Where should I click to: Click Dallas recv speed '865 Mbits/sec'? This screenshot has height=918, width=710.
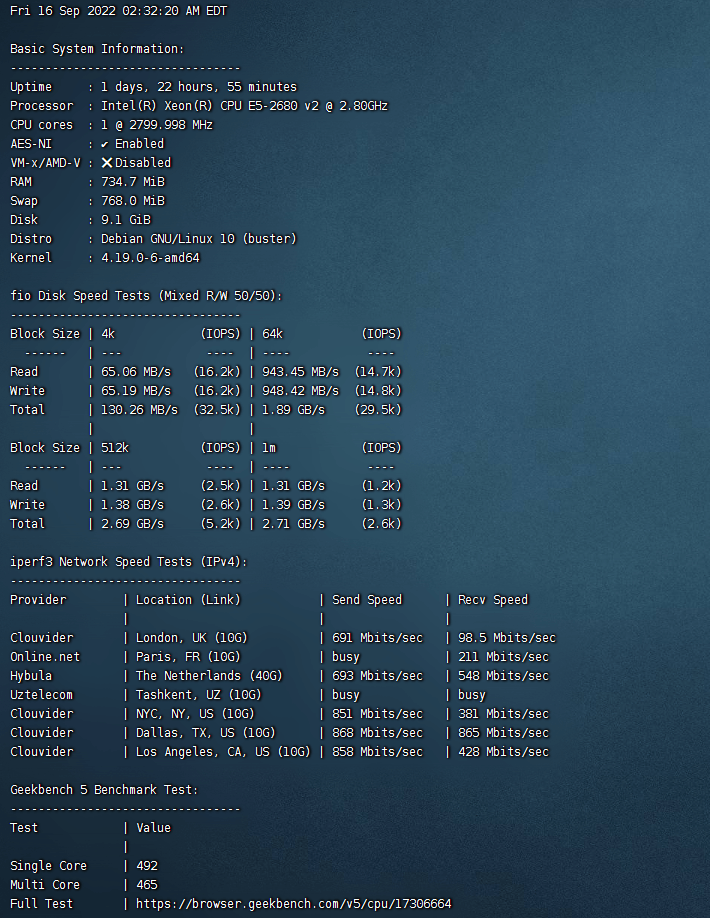[503, 733]
